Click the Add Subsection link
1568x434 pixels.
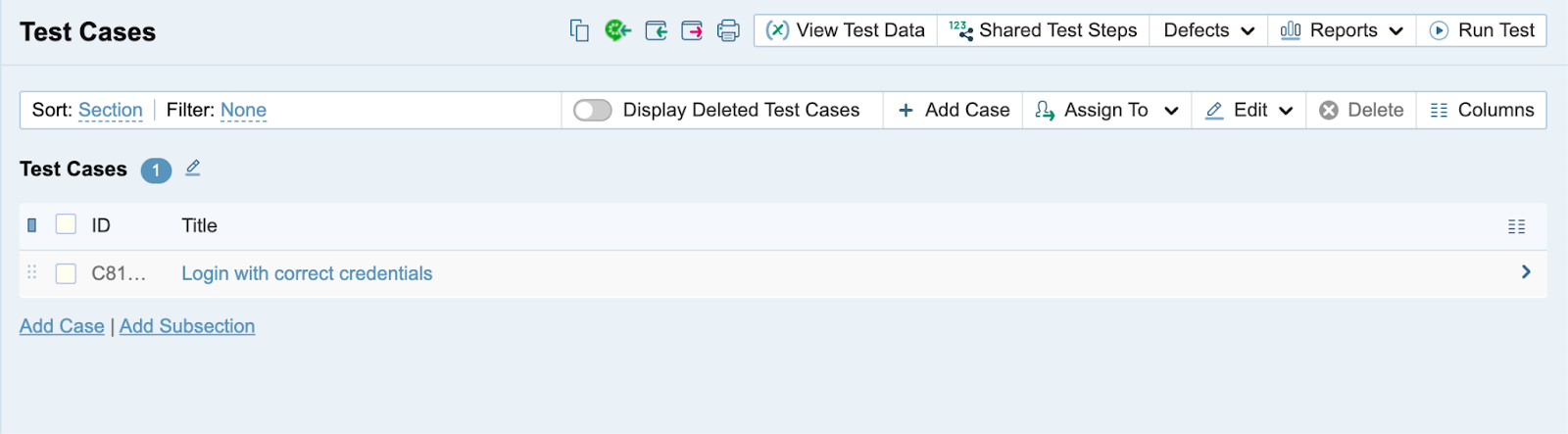point(187,326)
